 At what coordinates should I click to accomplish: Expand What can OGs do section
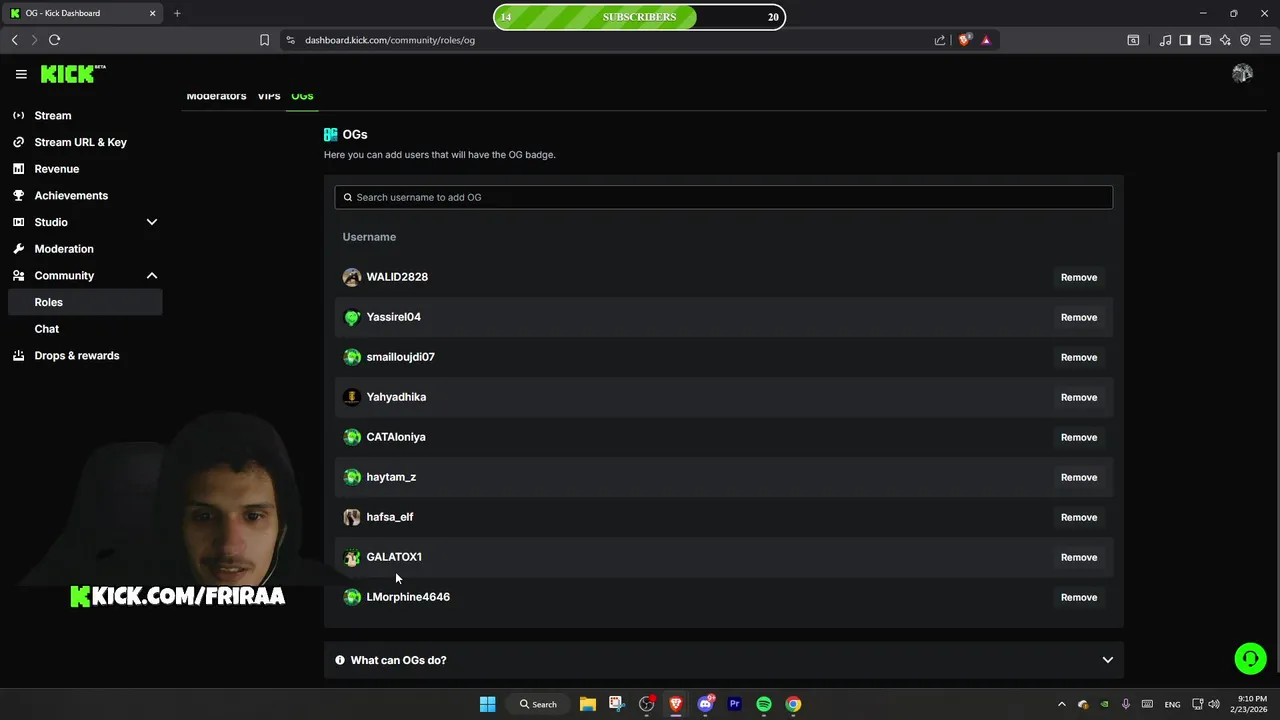[723, 660]
